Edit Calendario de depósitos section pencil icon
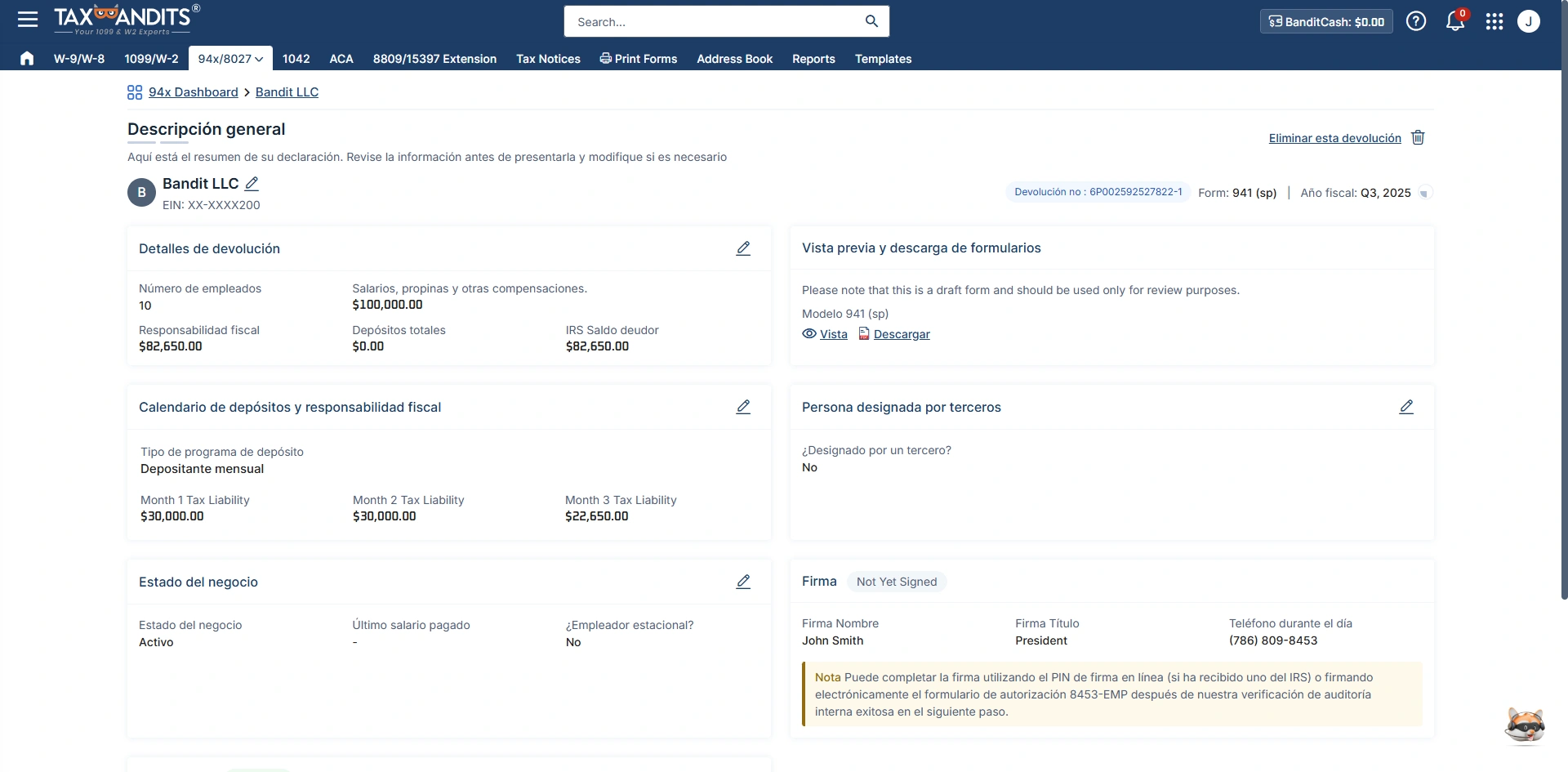The width and height of the screenshot is (1568, 772). (743, 407)
